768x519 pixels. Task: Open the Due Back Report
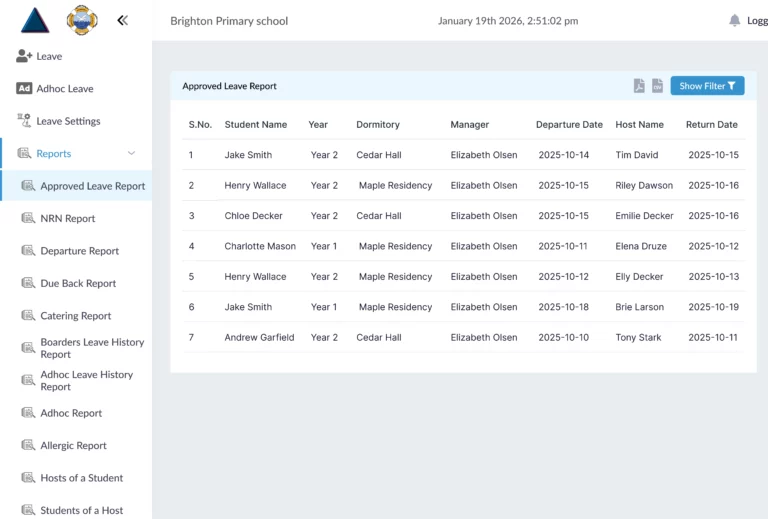pyautogui.click(x=78, y=283)
